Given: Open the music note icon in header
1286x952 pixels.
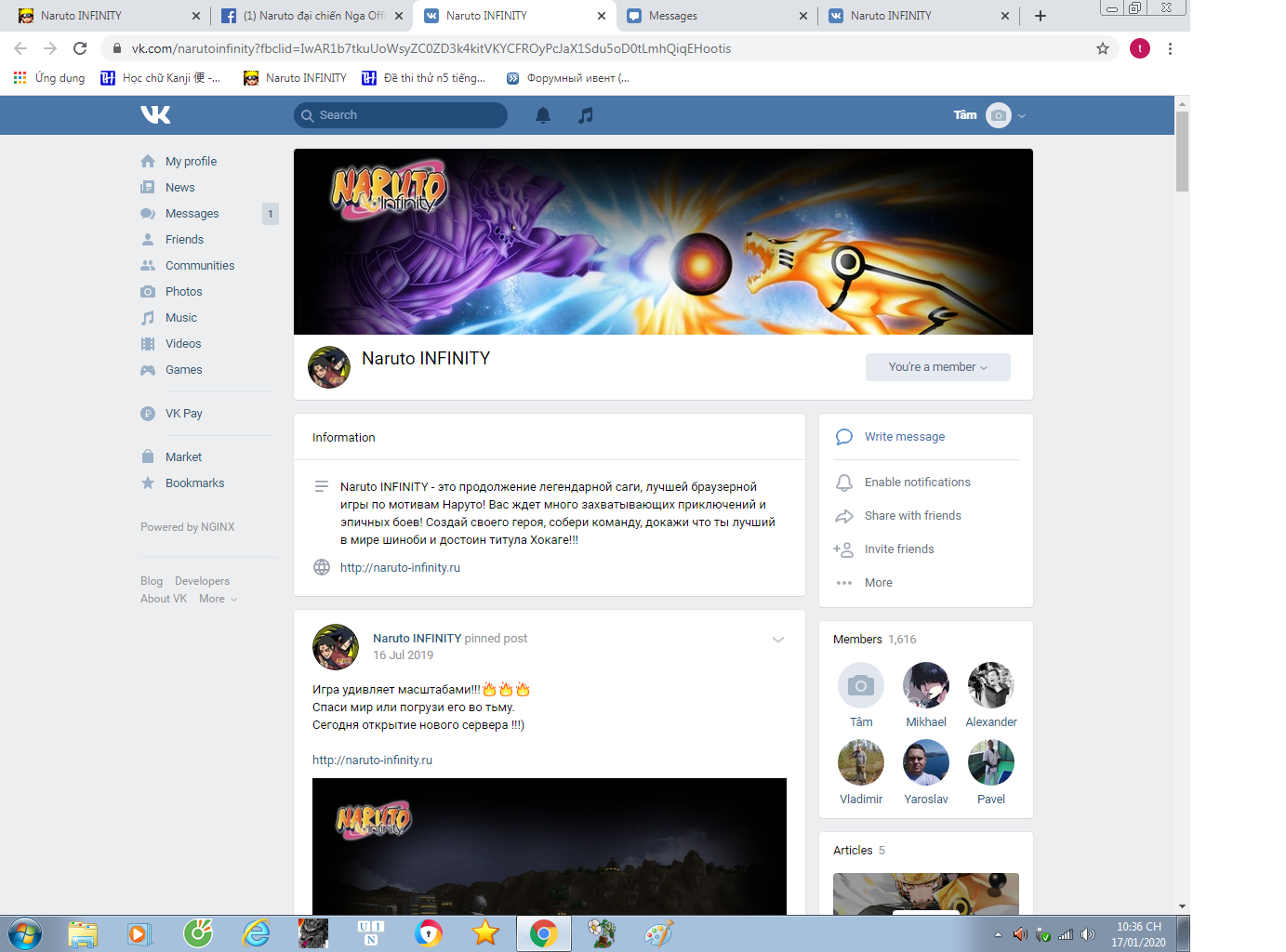Looking at the screenshot, I should tap(585, 115).
